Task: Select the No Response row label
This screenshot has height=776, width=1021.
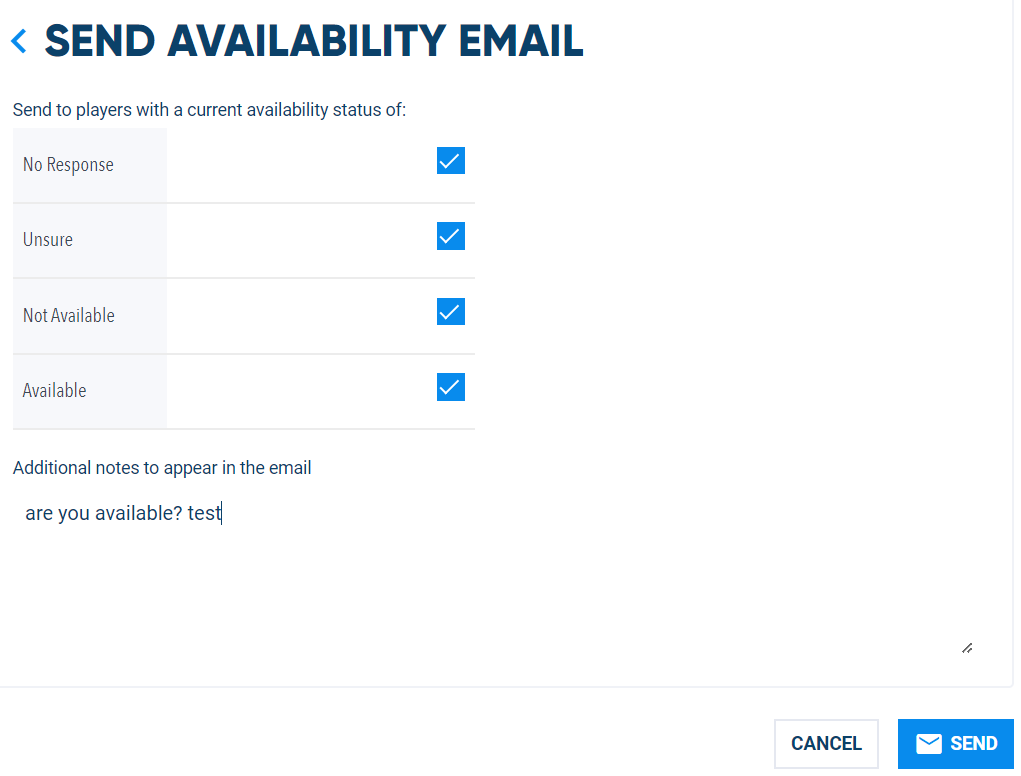Action: pos(68,165)
